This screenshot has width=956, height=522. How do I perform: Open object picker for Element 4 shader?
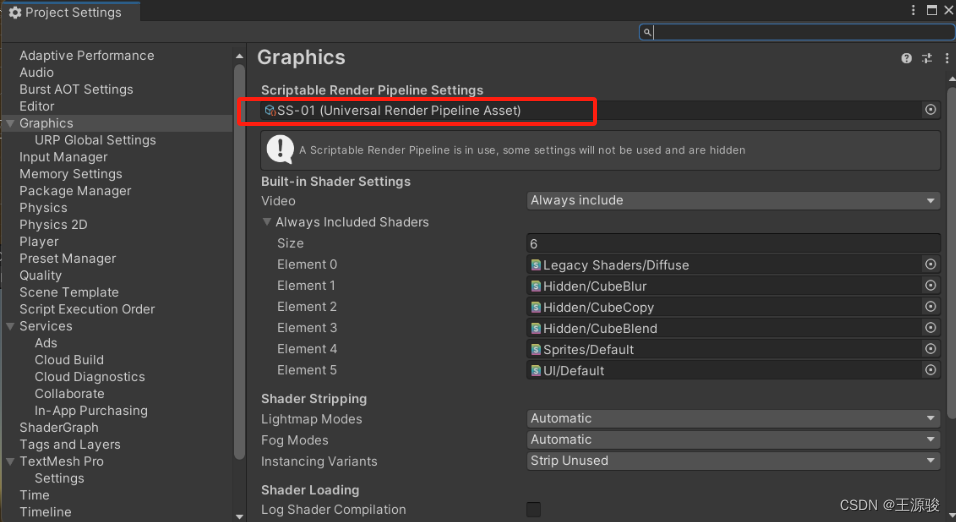pos(930,349)
